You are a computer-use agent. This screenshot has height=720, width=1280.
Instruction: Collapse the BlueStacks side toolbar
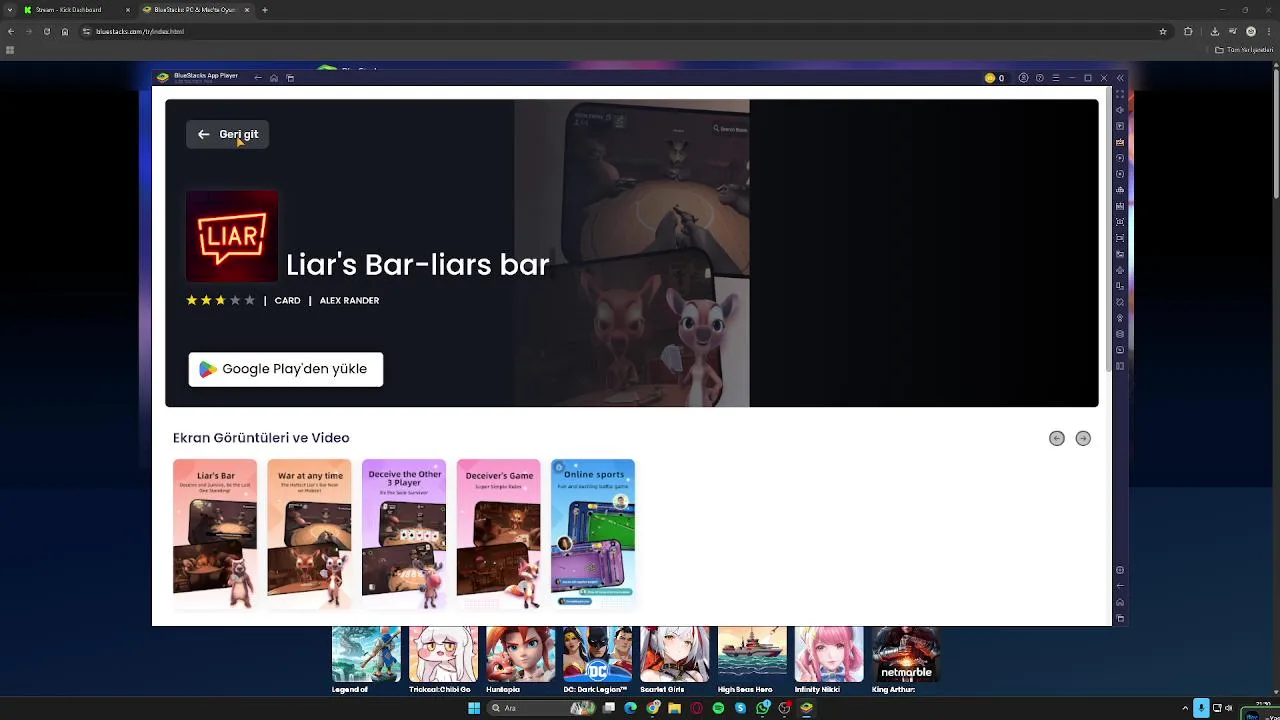coord(1120,78)
